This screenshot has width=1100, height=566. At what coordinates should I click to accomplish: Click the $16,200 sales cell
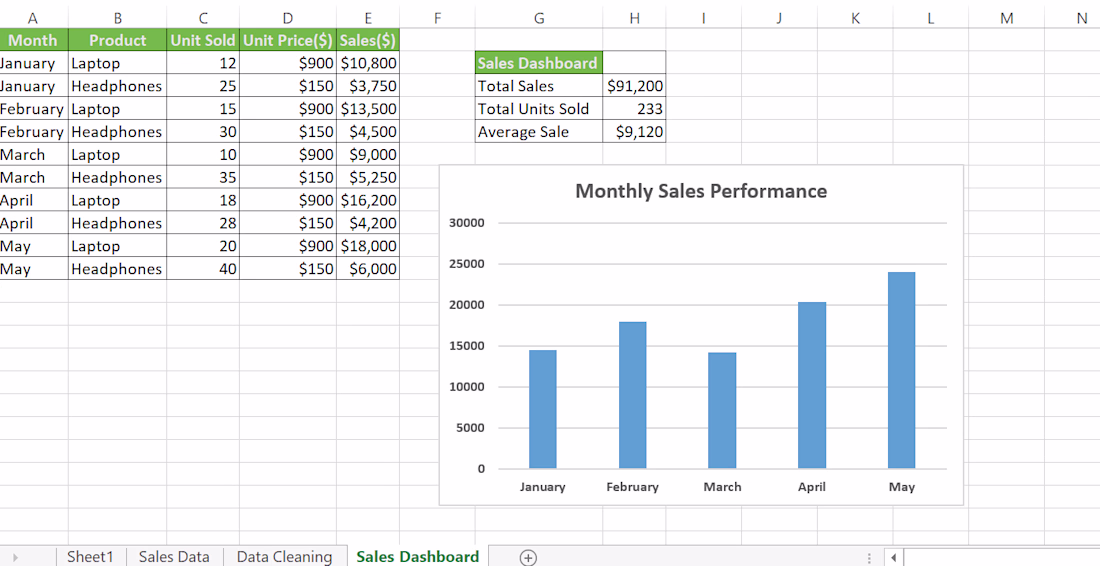(368, 200)
